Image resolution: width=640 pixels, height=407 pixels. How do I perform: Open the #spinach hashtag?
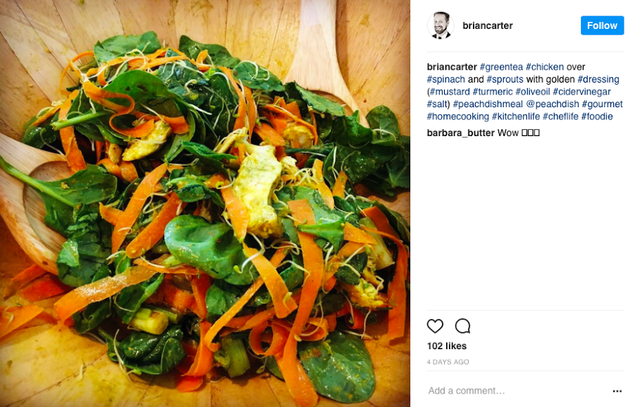pos(446,80)
